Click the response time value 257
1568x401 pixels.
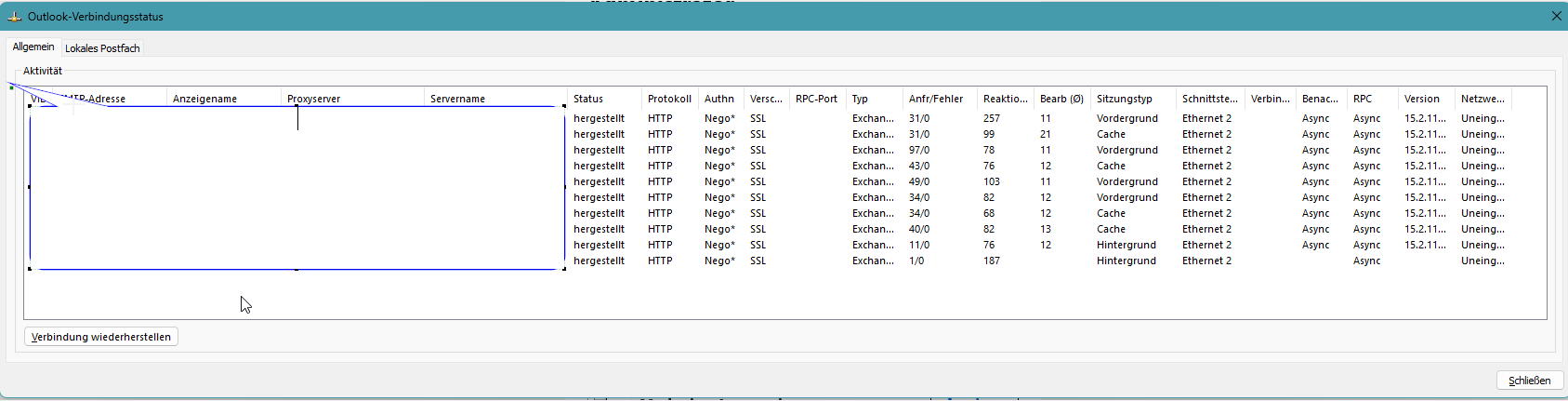pos(992,118)
